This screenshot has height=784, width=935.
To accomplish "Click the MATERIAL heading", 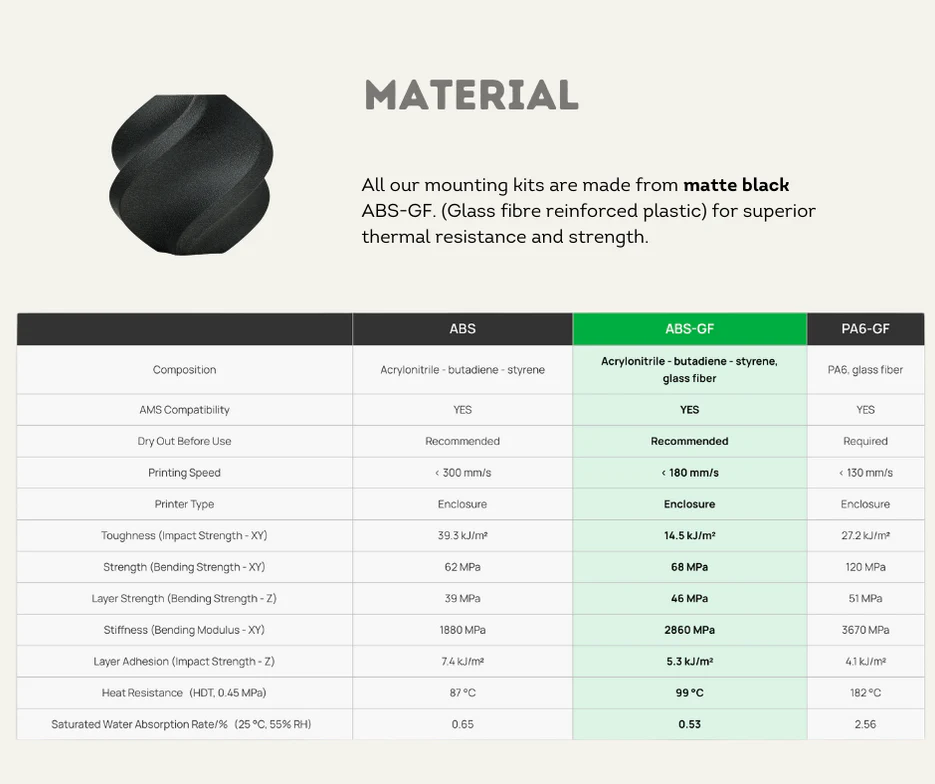I will [471, 96].
